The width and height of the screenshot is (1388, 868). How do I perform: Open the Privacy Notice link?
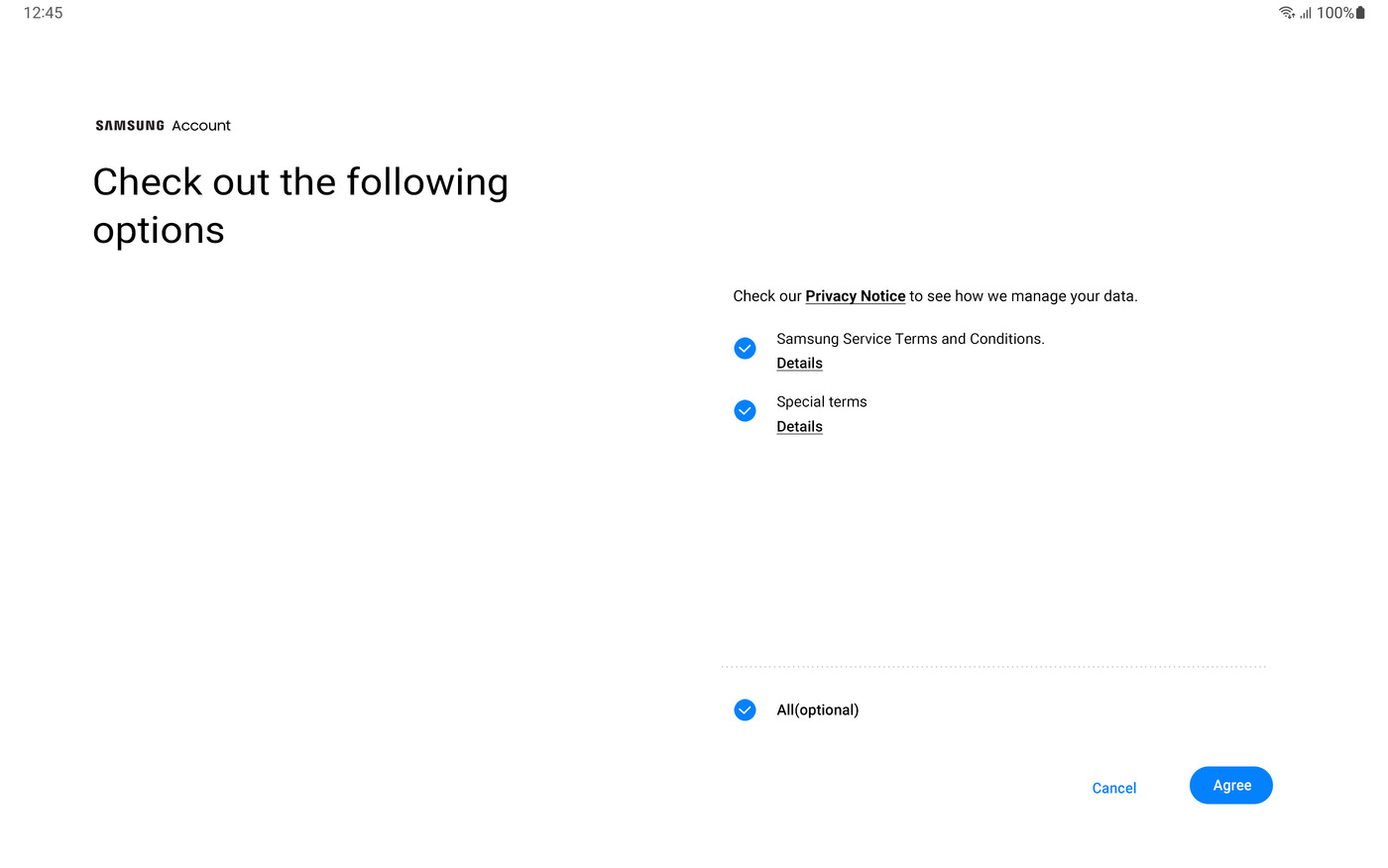(855, 296)
